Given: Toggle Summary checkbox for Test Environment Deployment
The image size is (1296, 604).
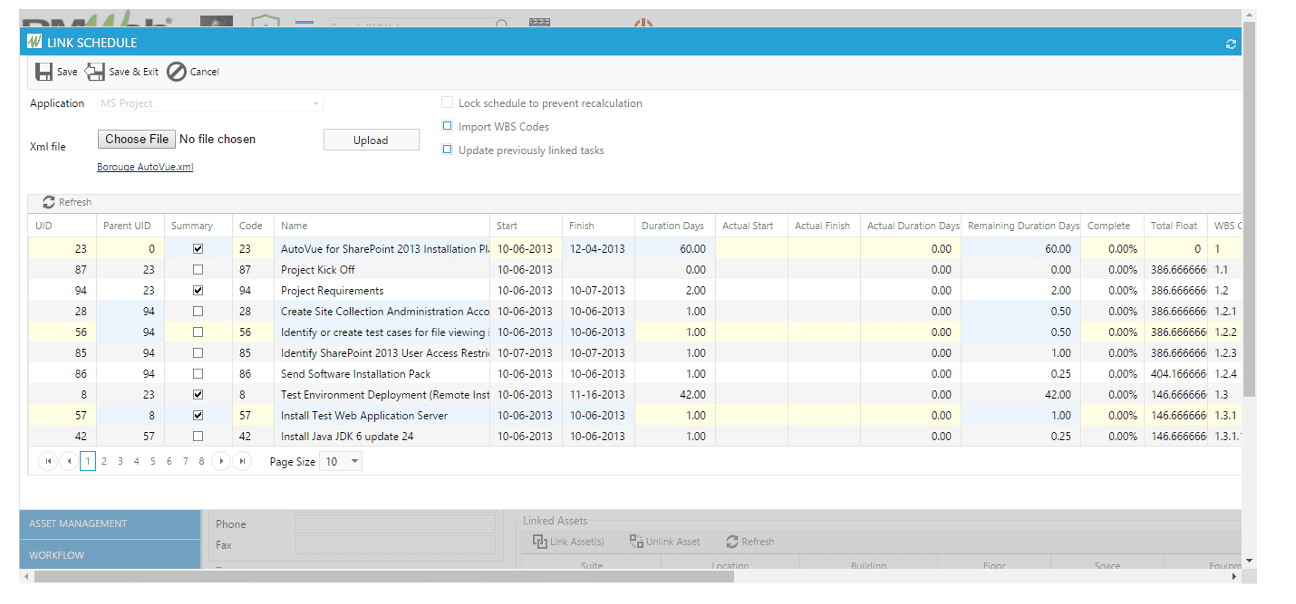Looking at the screenshot, I should point(198,395).
